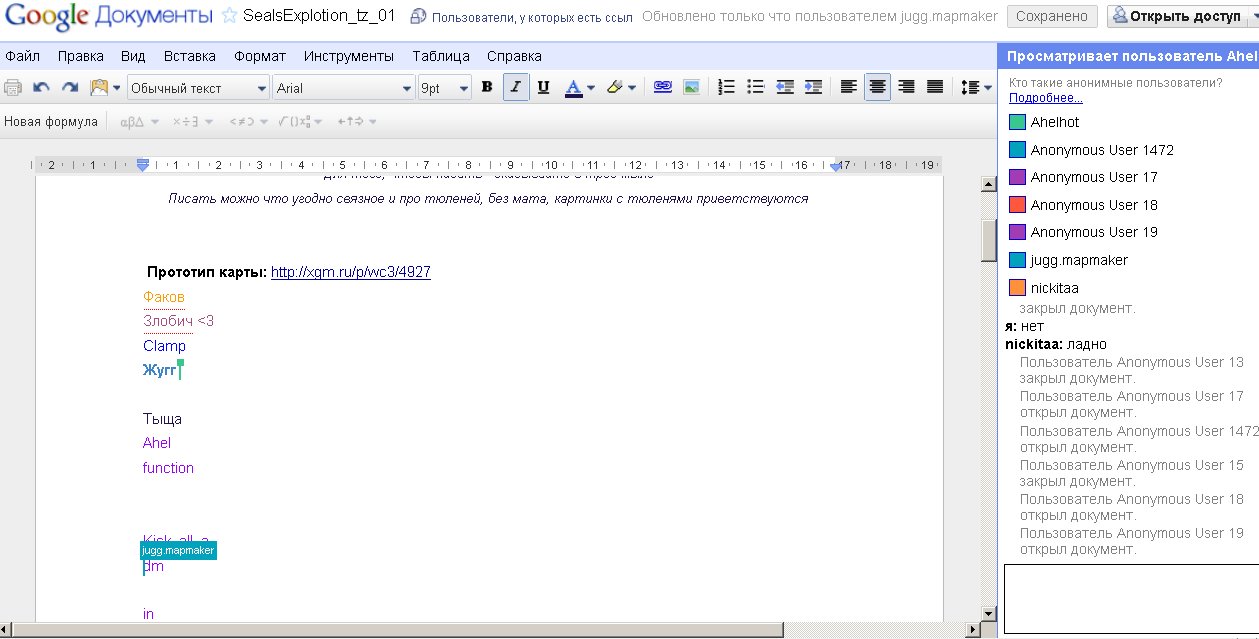This screenshot has width=1259, height=639.
Task: Open the xgm.ru prototype map link
Action: 351,272
